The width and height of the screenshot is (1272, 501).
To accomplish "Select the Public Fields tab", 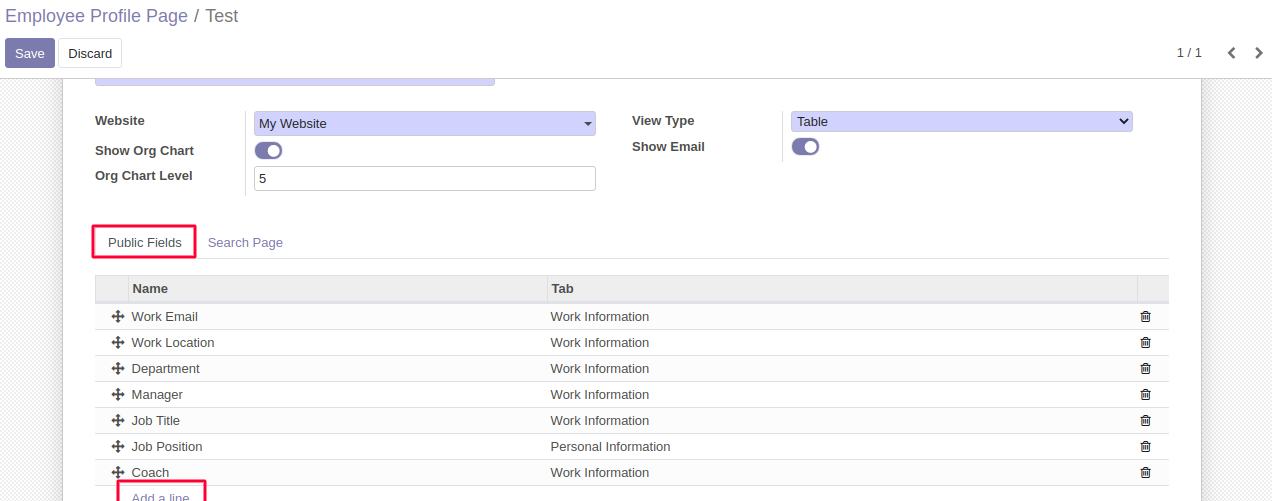I will point(145,243).
